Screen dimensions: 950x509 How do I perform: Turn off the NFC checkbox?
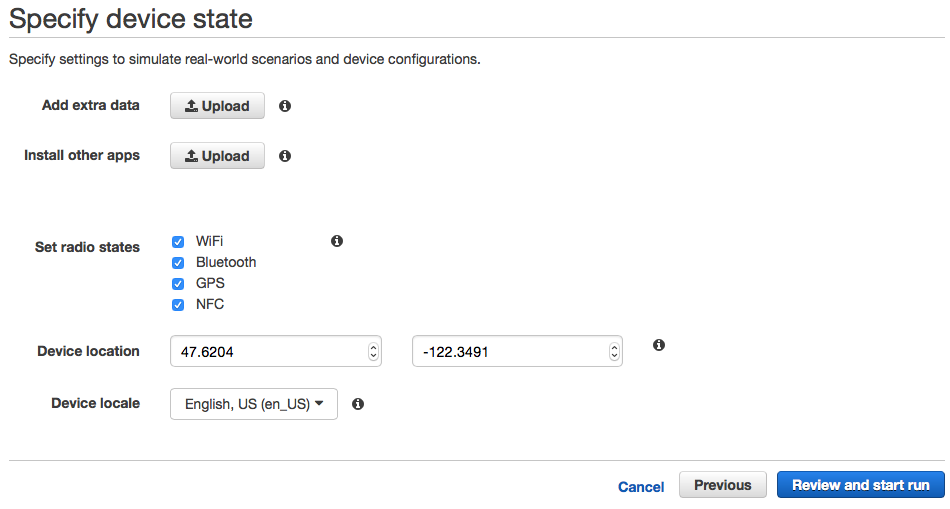click(178, 304)
